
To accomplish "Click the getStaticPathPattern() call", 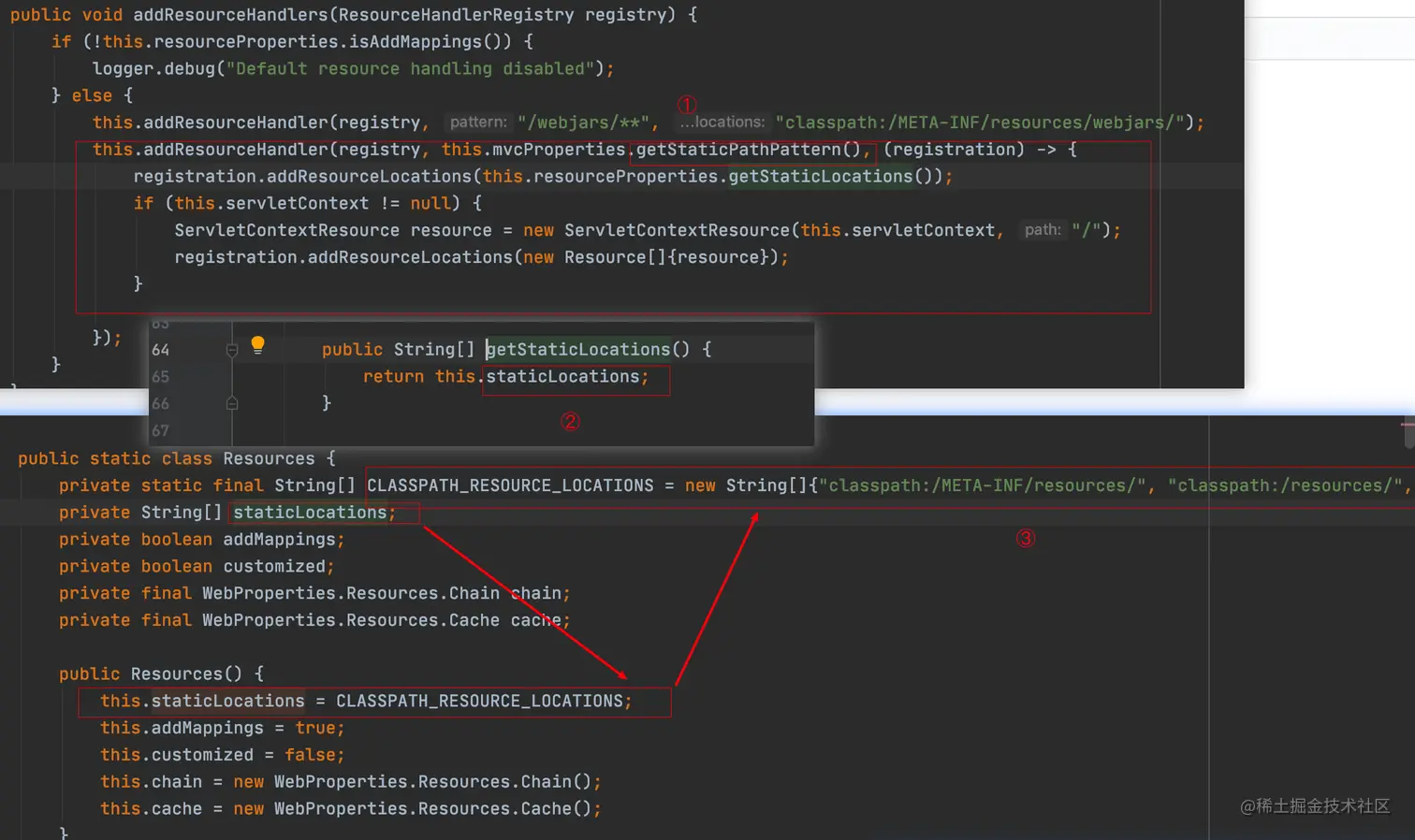I will click(748, 150).
